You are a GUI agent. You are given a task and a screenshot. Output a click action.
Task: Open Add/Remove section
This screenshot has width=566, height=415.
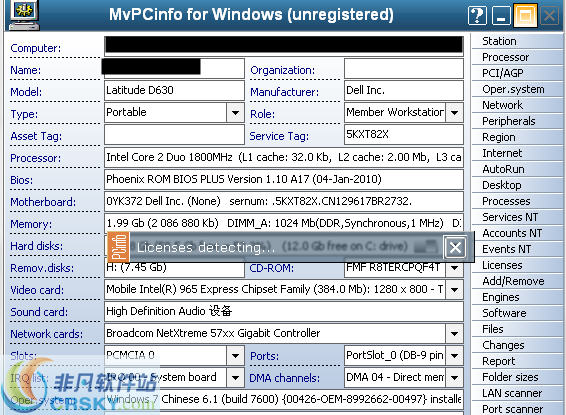pos(517,281)
